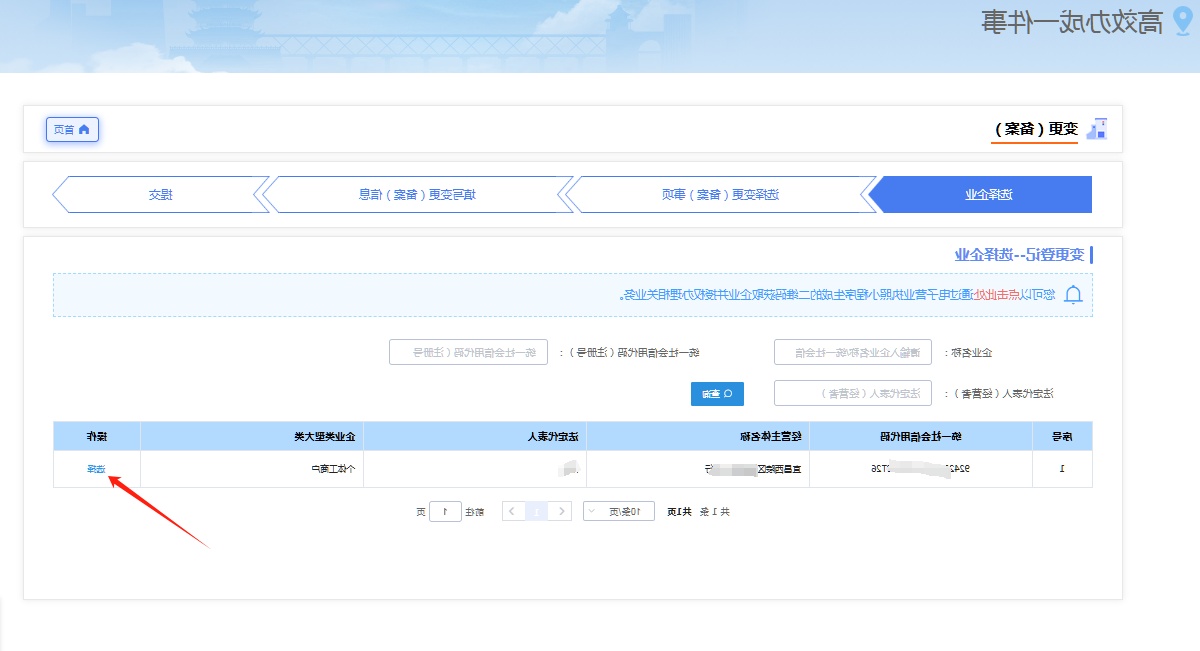Click the 经营主体名称 column header
1200x651 pixels.
pyautogui.click(x=698, y=437)
